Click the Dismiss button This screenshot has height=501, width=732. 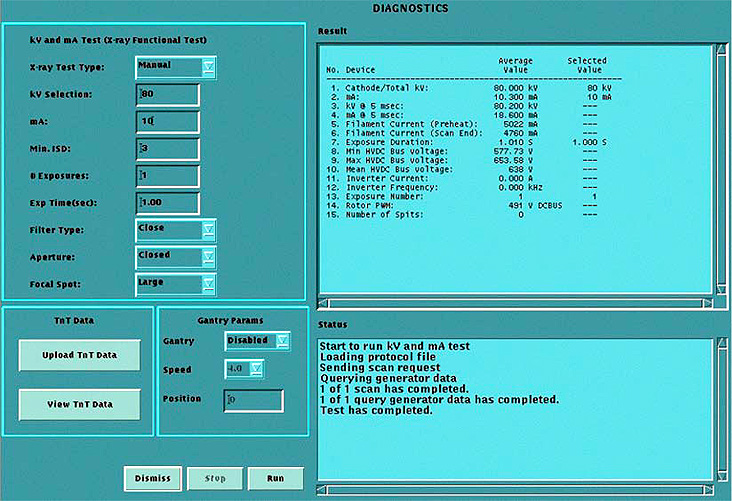[153, 478]
